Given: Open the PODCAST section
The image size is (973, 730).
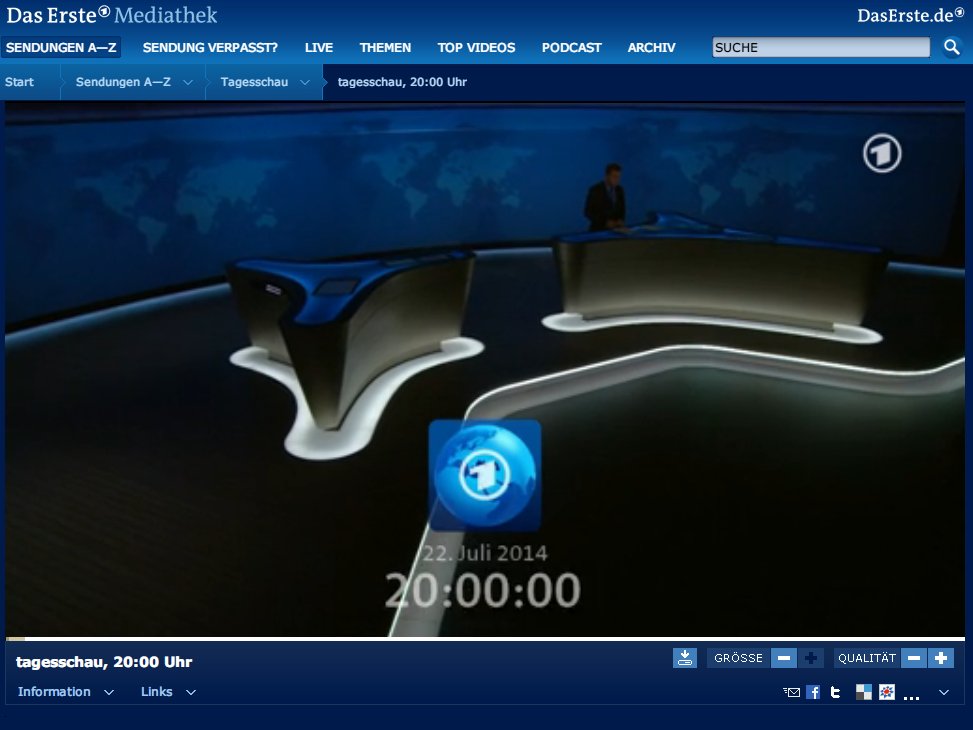Looking at the screenshot, I should coord(572,47).
